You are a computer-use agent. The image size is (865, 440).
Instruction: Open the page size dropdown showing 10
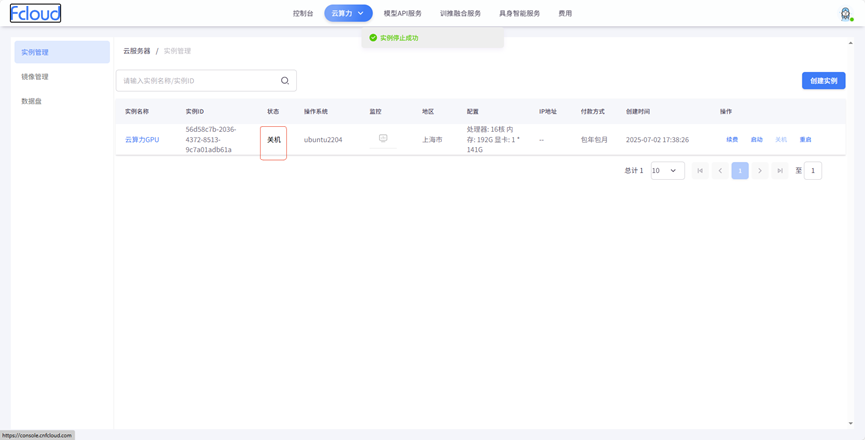[667, 171]
